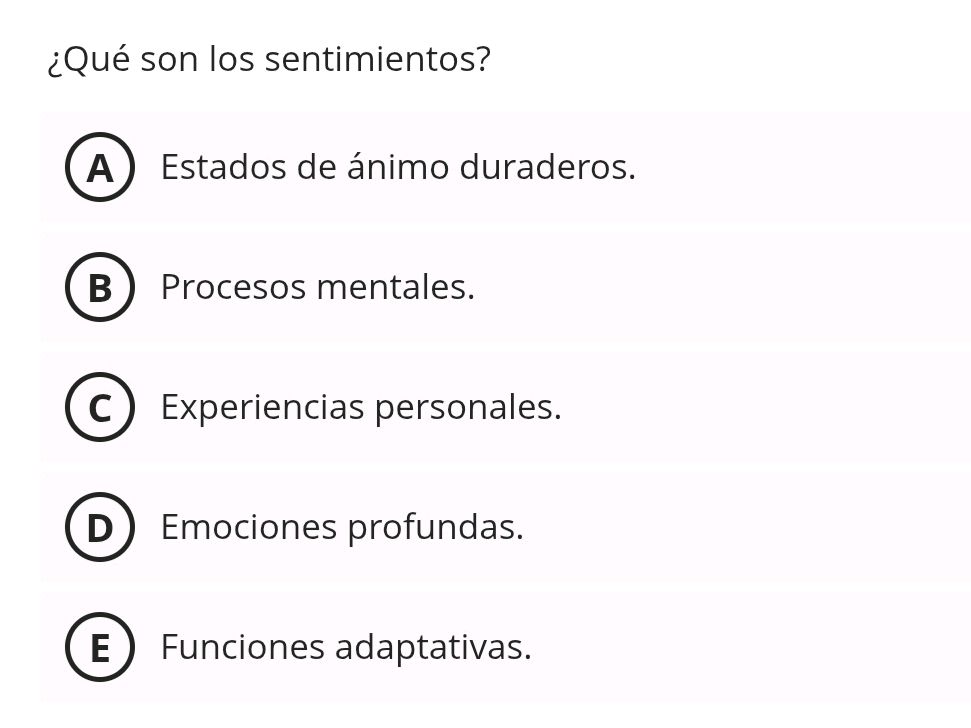Choose answer D 'Emociones profundas'
The width and height of the screenshot is (971, 728).
342,528
